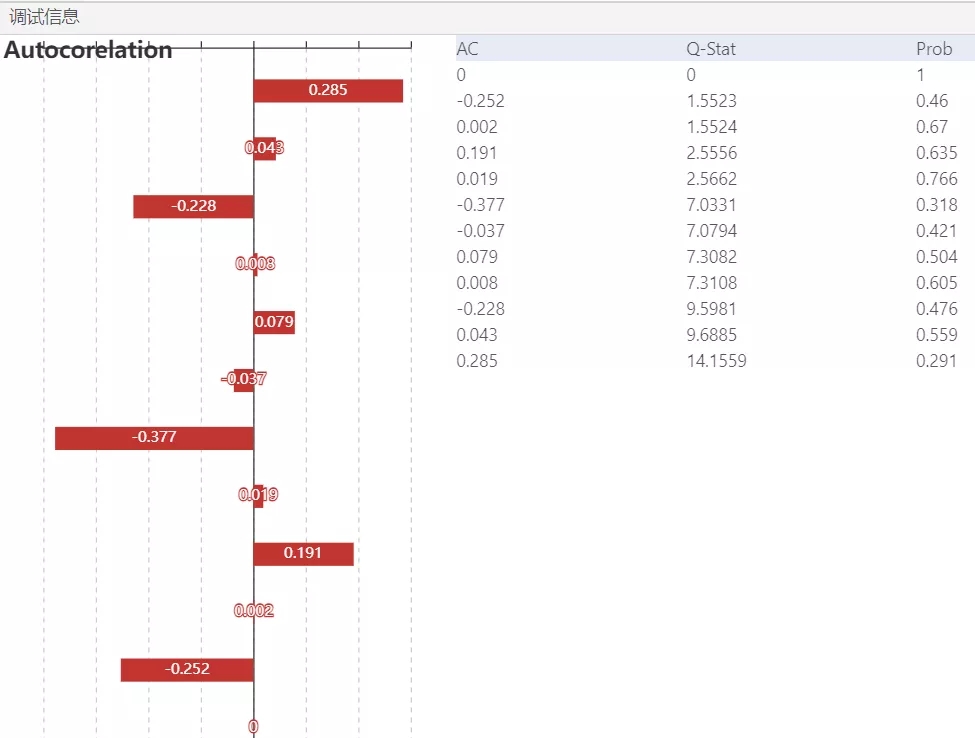975x738 pixels.
Task: Select the 0.318 Prob cell
Action: (x=936, y=205)
